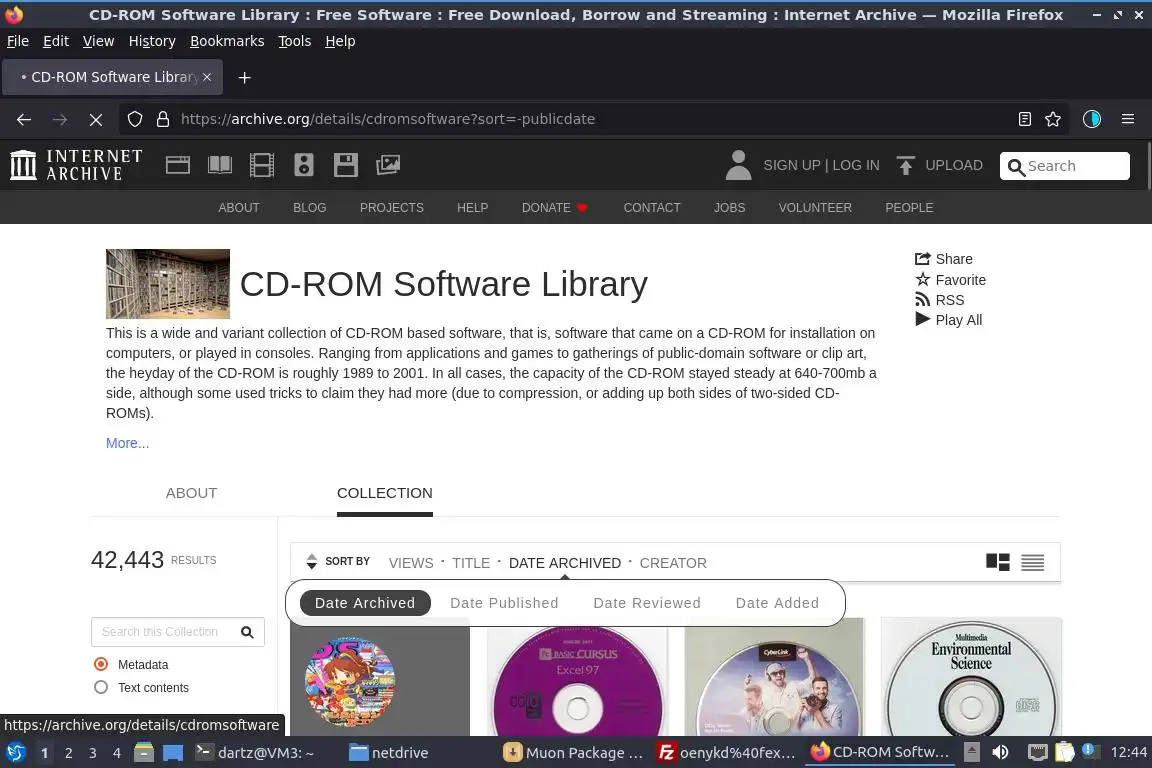The width and height of the screenshot is (1152, 768).
Task: Choose Date Added sort option
Action: (x=777, y=603)
